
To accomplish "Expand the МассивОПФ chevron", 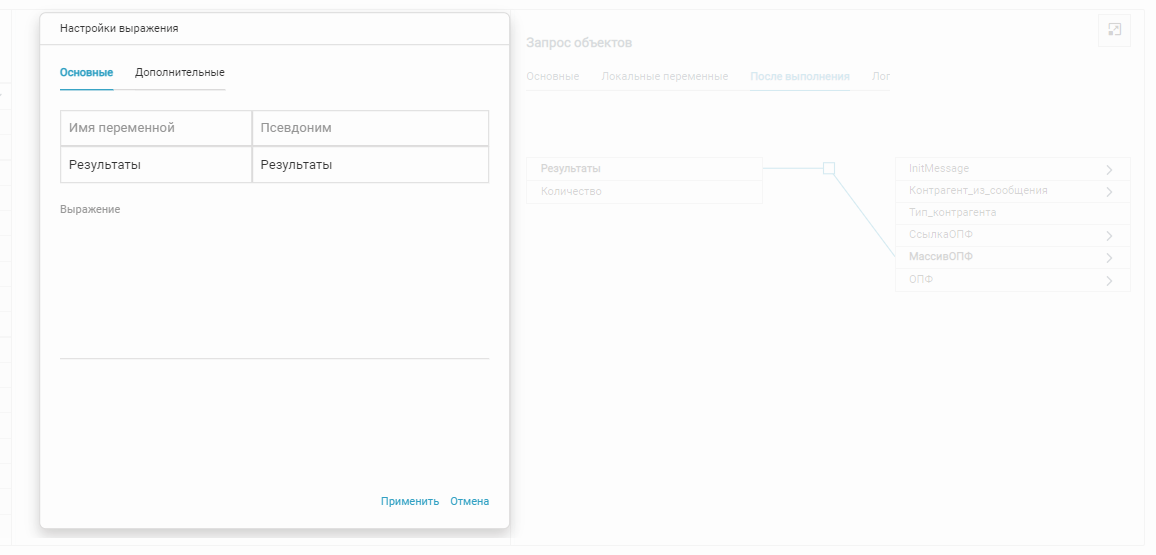I will click(x=1109, y=258).
